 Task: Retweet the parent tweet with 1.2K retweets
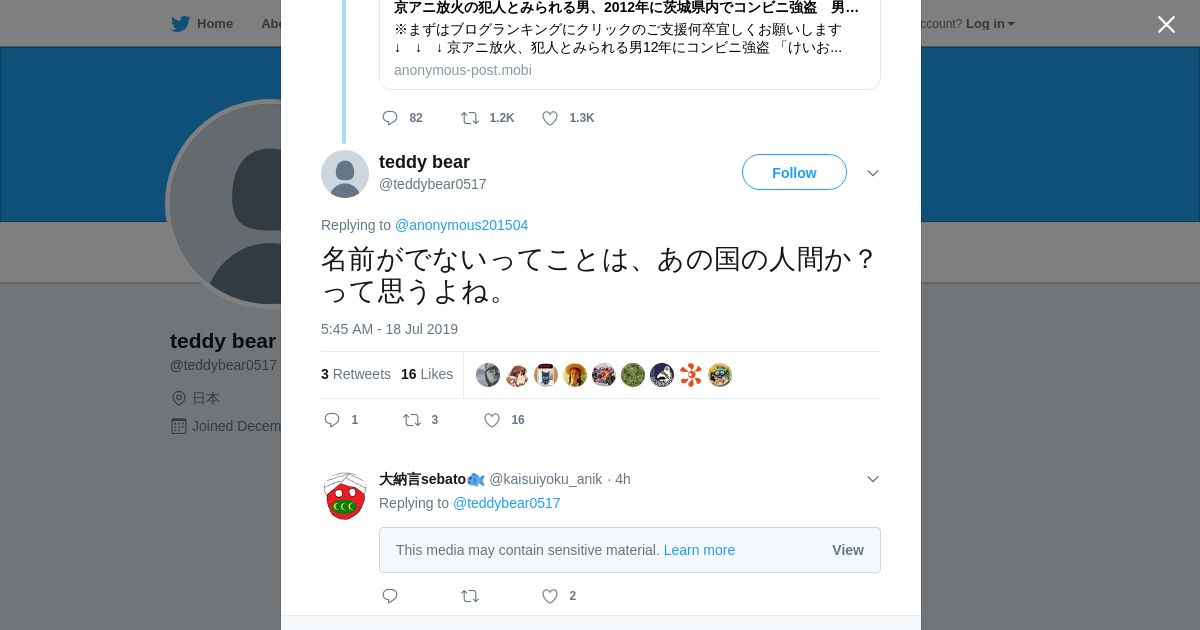pos(470,118)
